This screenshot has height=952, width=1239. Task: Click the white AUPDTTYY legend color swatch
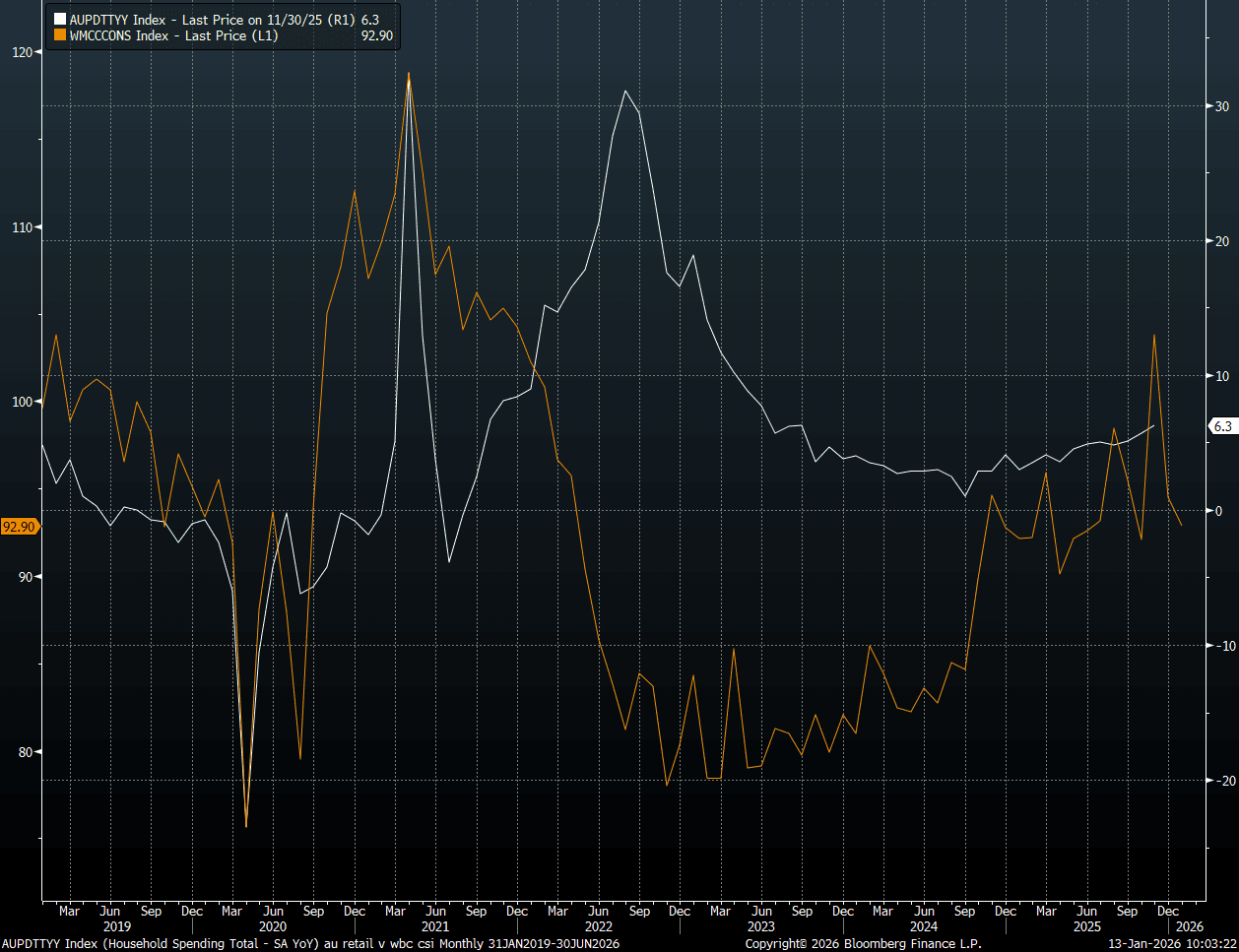(60, 19)
